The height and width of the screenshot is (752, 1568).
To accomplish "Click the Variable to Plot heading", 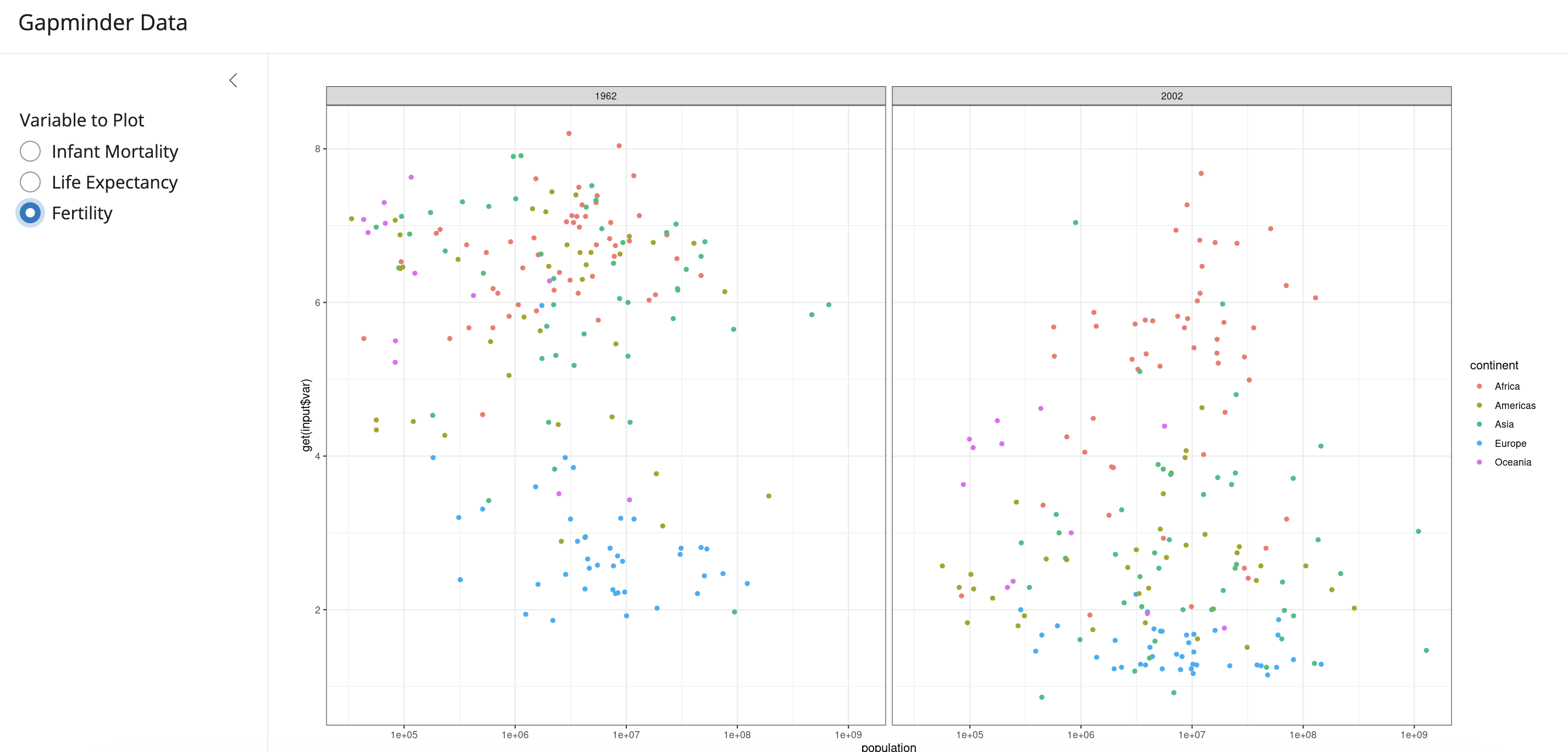I will (81, 120).
